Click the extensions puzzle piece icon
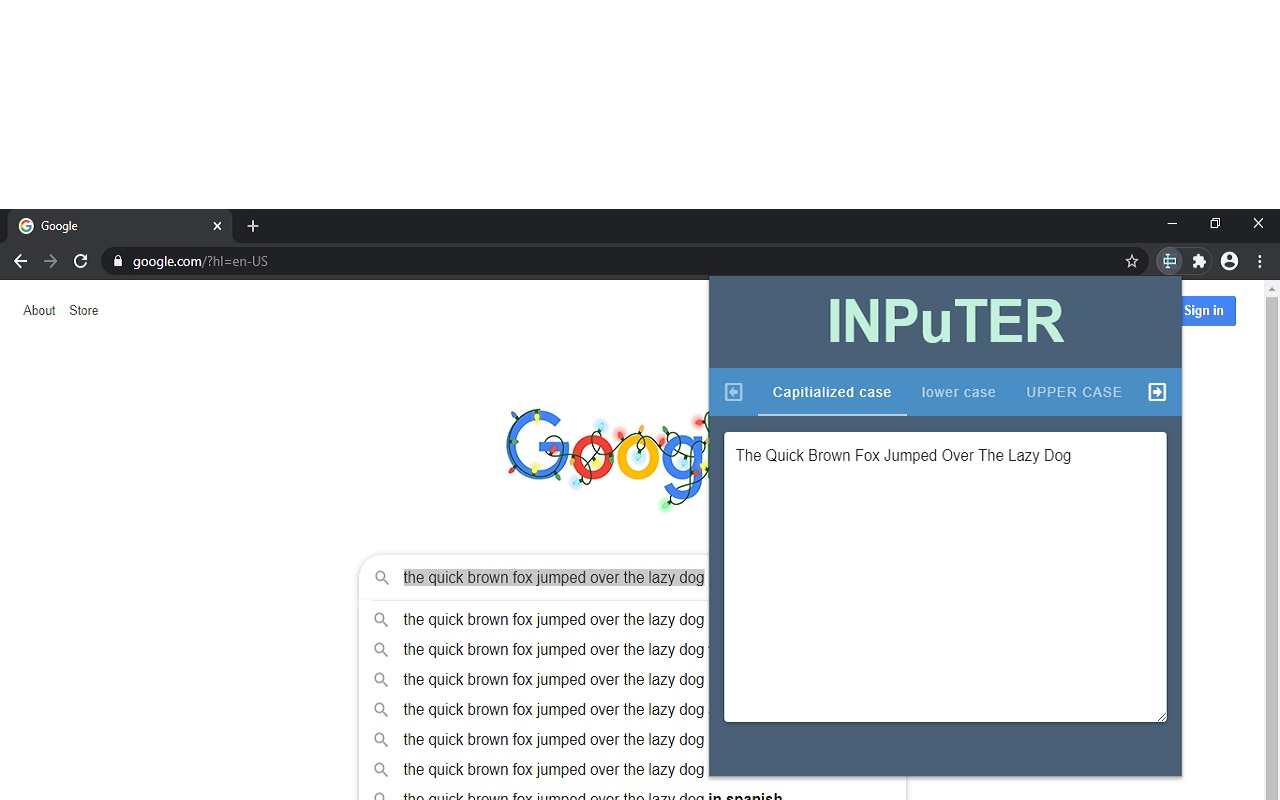The width and height of the screenshot is (1280, 800). (1199, 261)
